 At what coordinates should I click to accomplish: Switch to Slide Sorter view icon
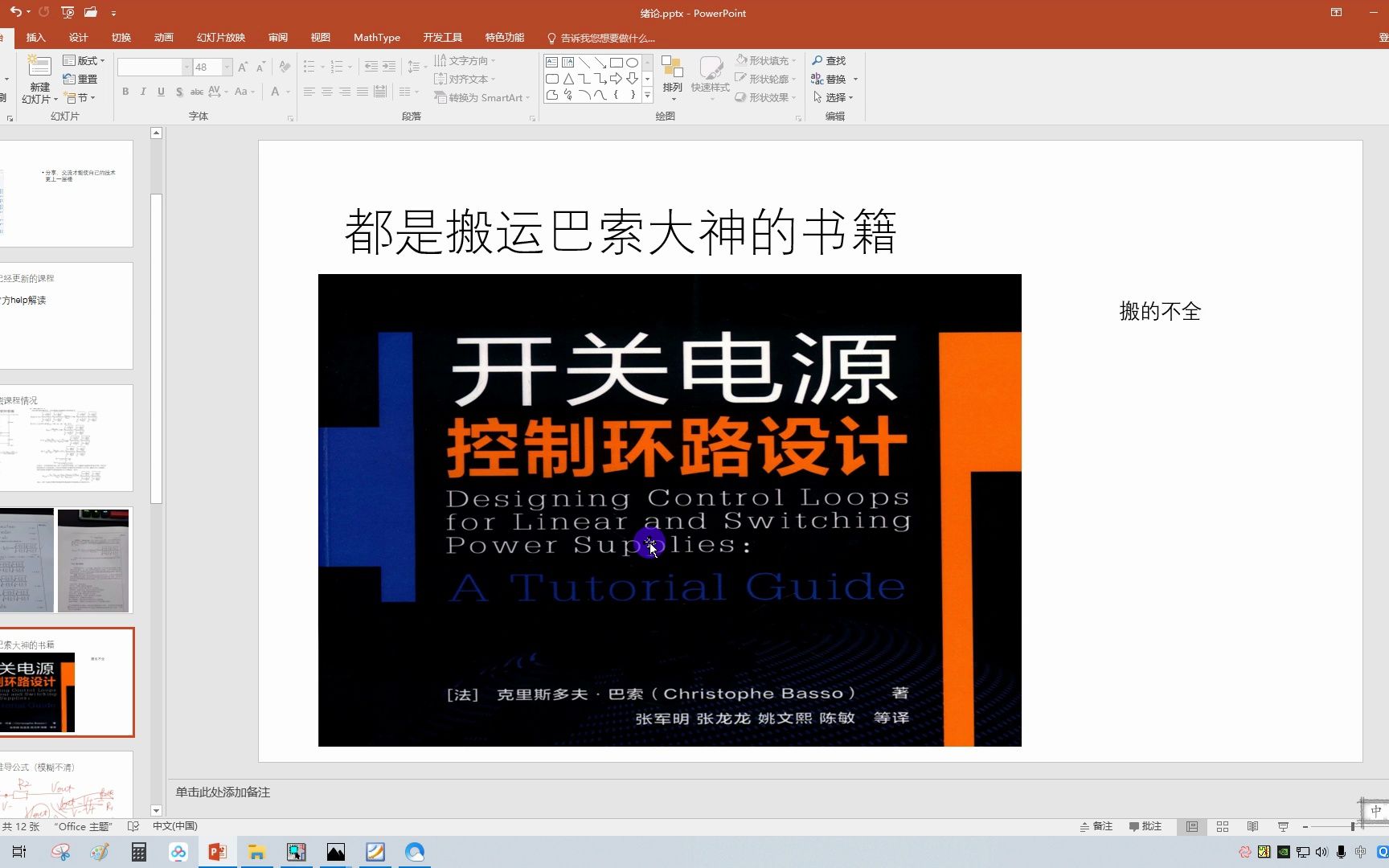[x=1223, y=826]
